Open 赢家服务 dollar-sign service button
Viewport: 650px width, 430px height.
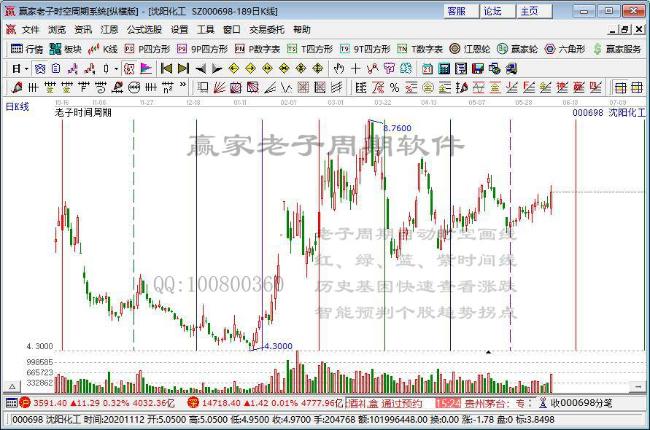[617, 49]
